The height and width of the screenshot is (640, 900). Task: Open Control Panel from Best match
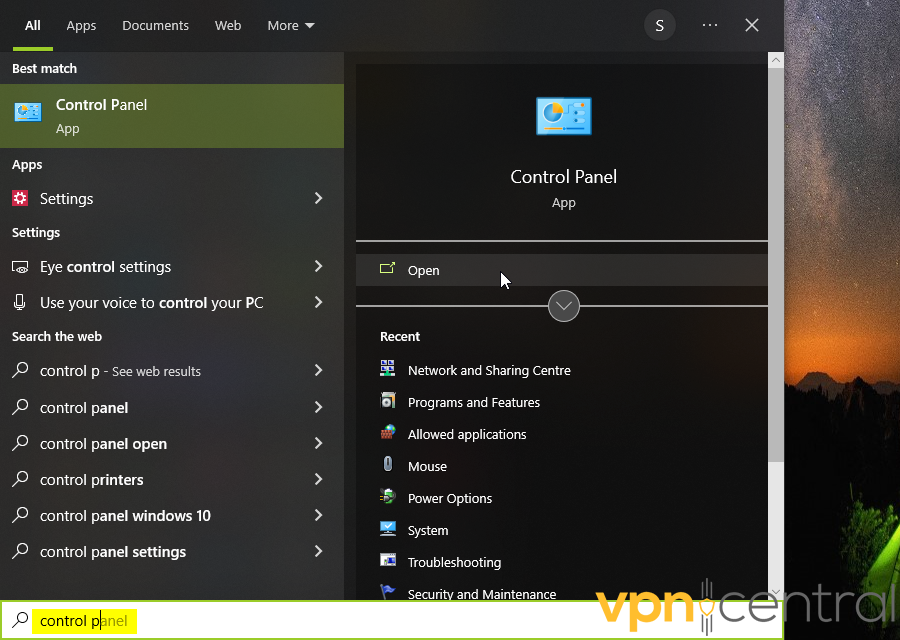[x=172, y=116]
